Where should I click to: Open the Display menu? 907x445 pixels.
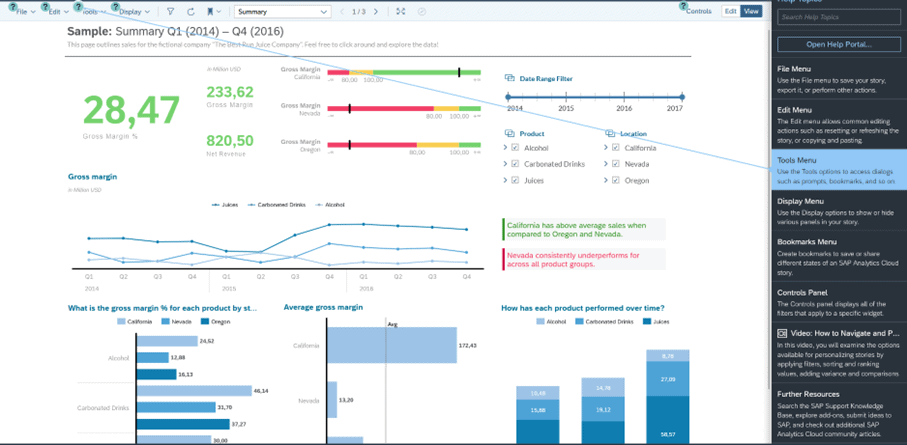[133, 12]
